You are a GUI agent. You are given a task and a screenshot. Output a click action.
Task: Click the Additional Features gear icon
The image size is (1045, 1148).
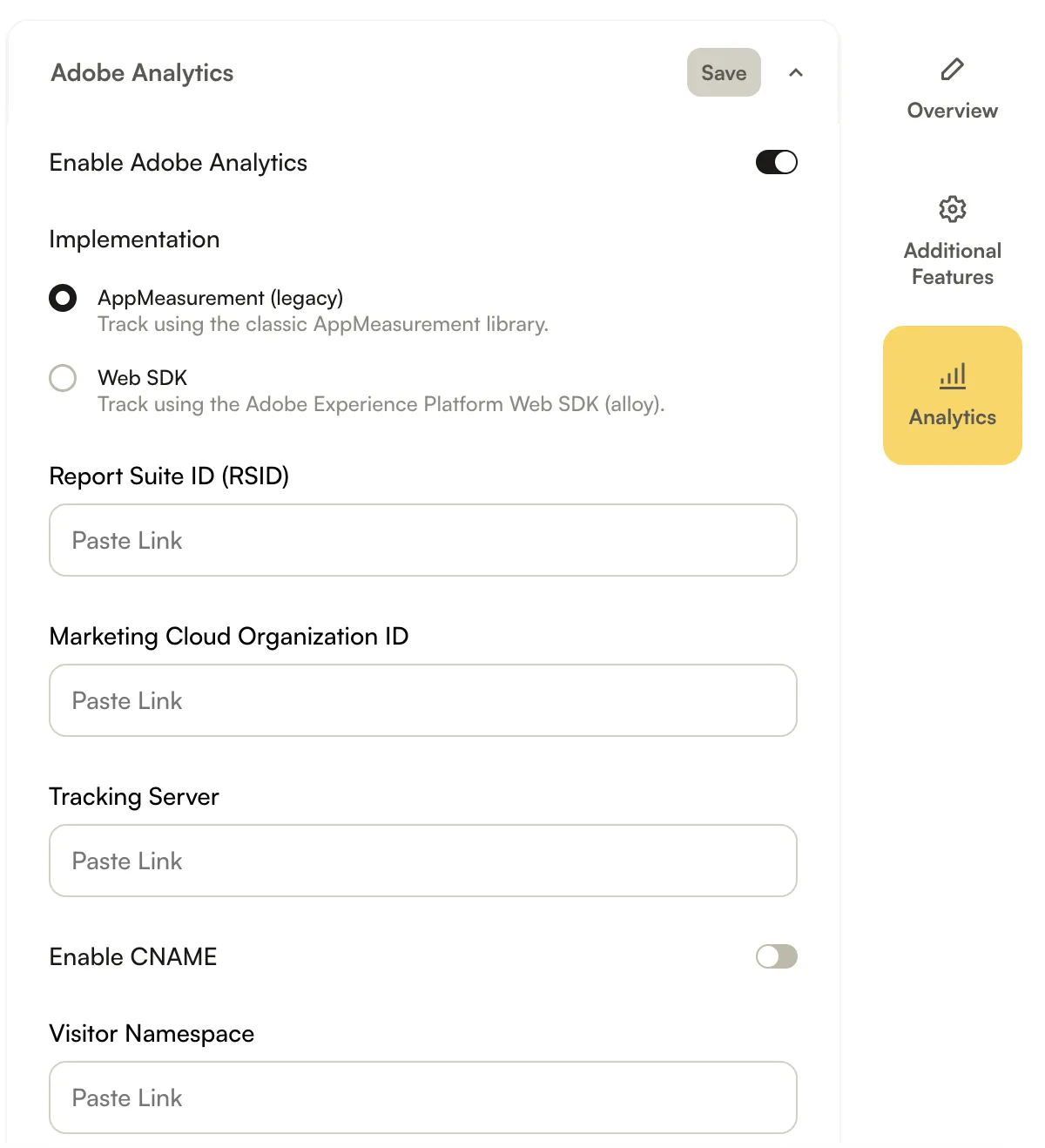coord(952,209)
